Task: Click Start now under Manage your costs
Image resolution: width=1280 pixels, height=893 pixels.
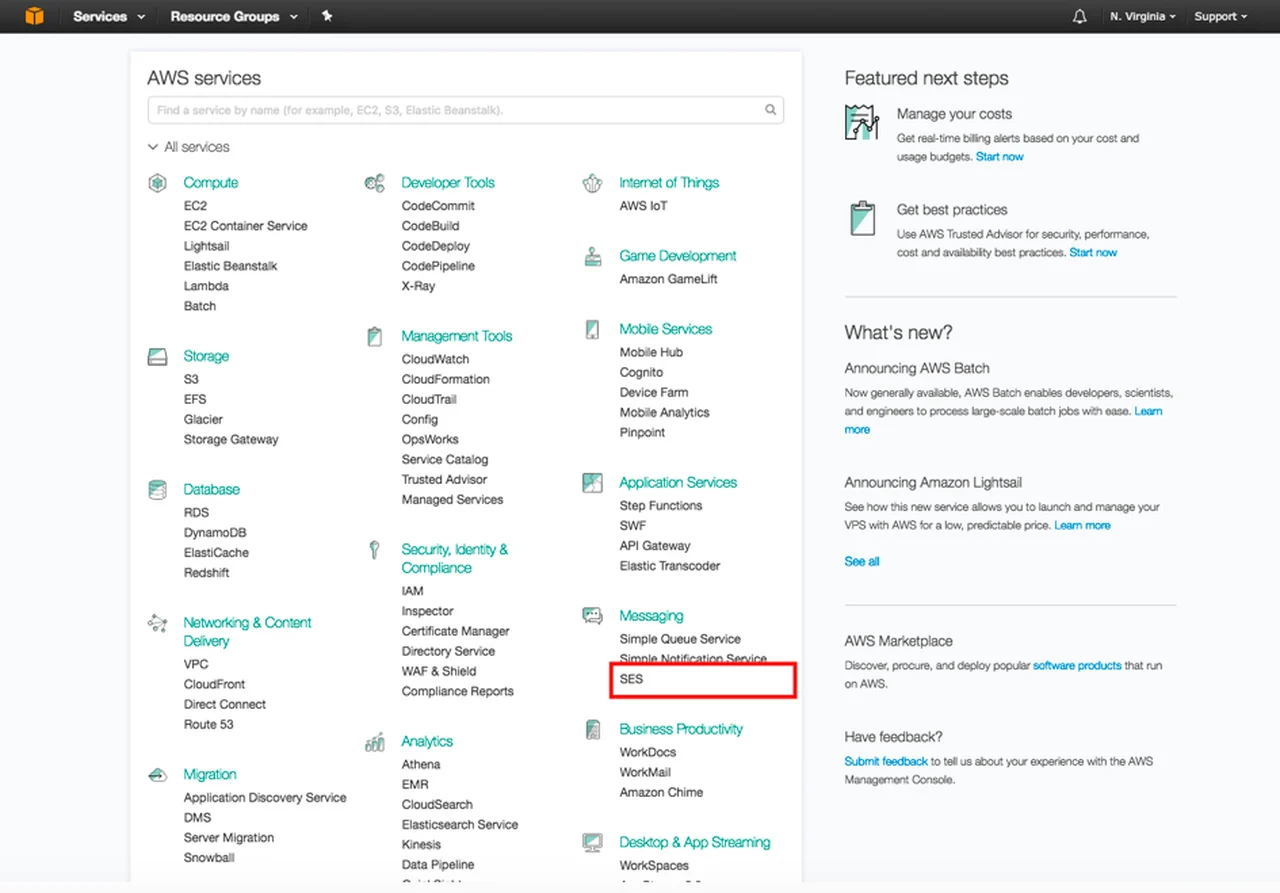Action: [x=999, y=157]
